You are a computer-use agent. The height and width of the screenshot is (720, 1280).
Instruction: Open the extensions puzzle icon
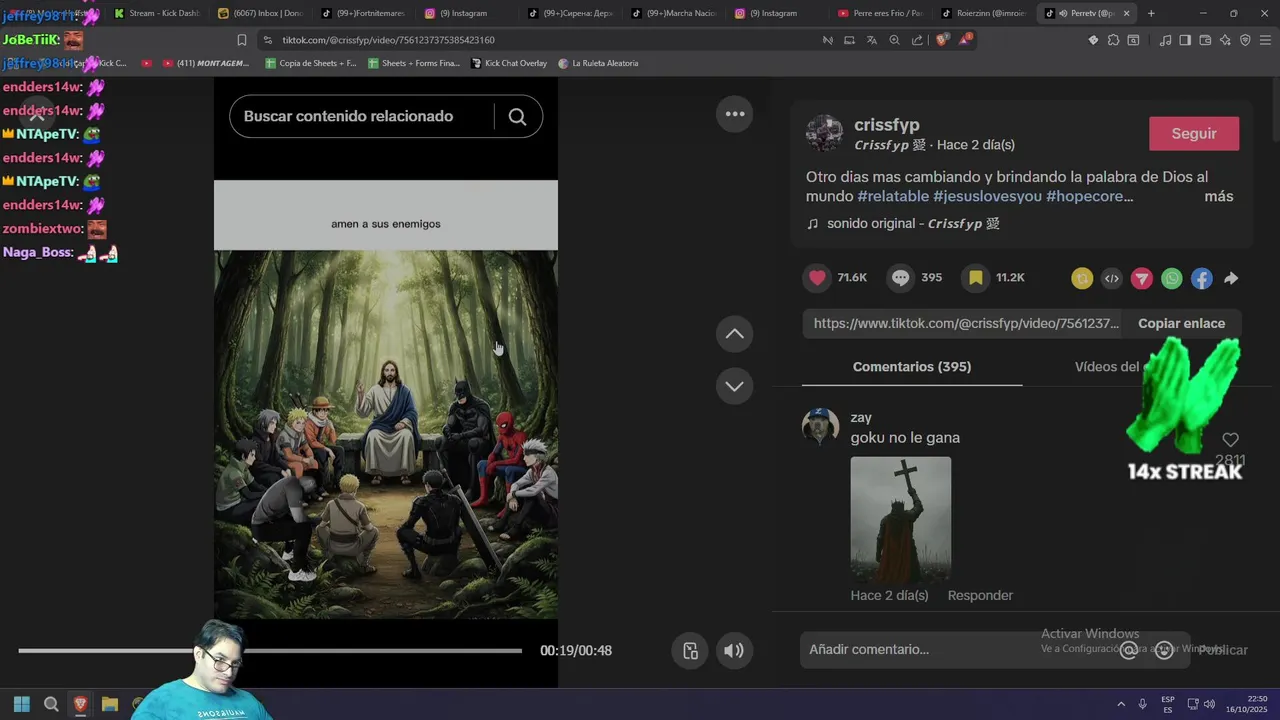pyautogui.click(x=1113, y=40)
